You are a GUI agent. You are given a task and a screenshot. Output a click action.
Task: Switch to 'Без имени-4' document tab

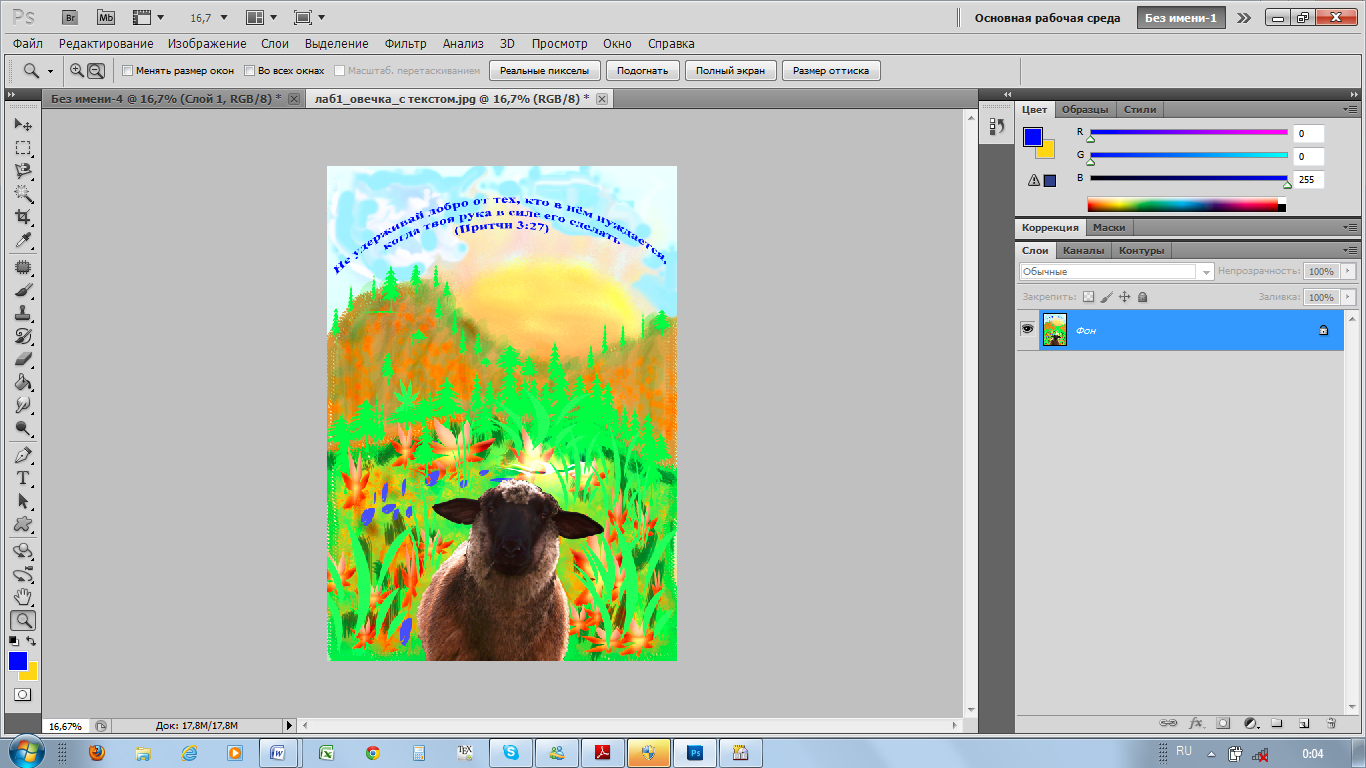pos(166,98)
